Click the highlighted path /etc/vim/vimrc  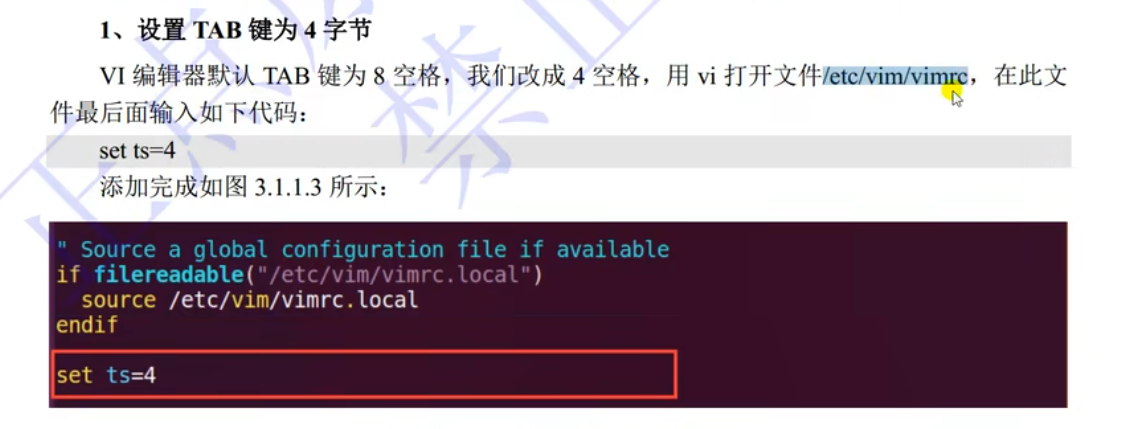click(x=894, y=76)
